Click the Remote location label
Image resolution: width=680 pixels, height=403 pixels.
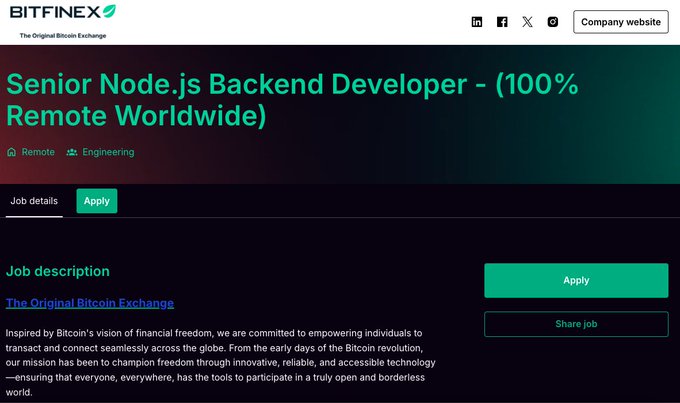[38, 152]
